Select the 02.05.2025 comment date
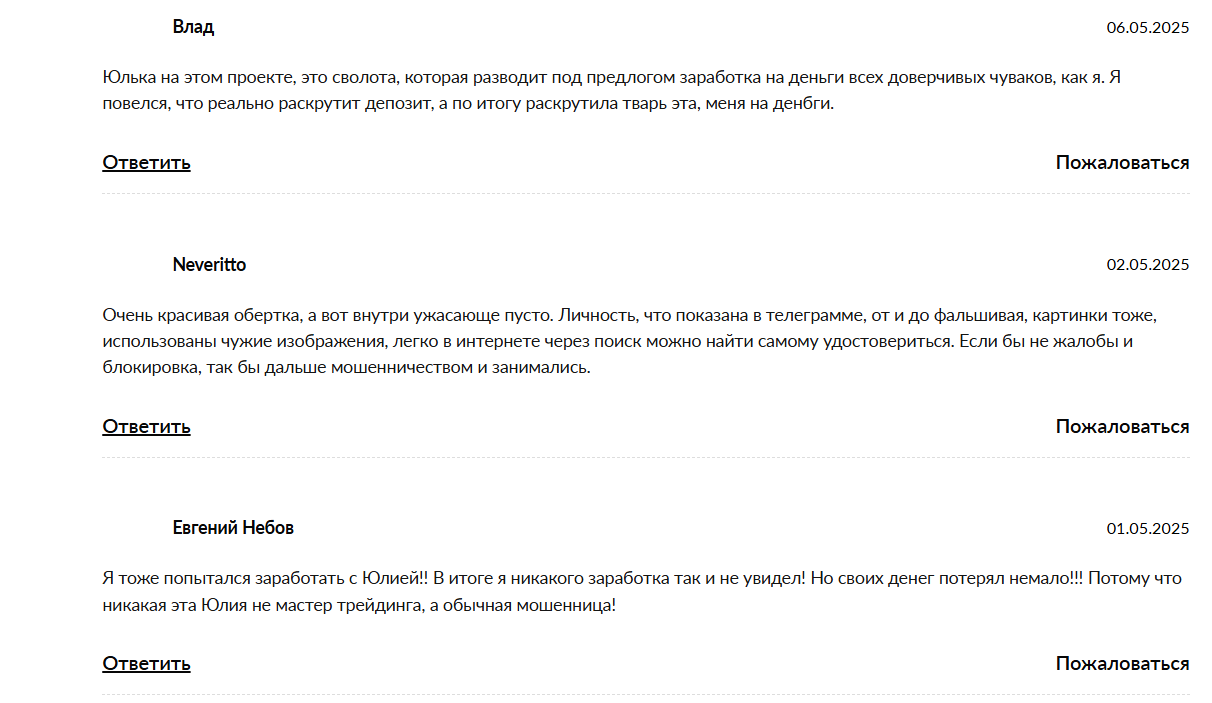Screen dimensions: 1212x703 click(1147, 265)
